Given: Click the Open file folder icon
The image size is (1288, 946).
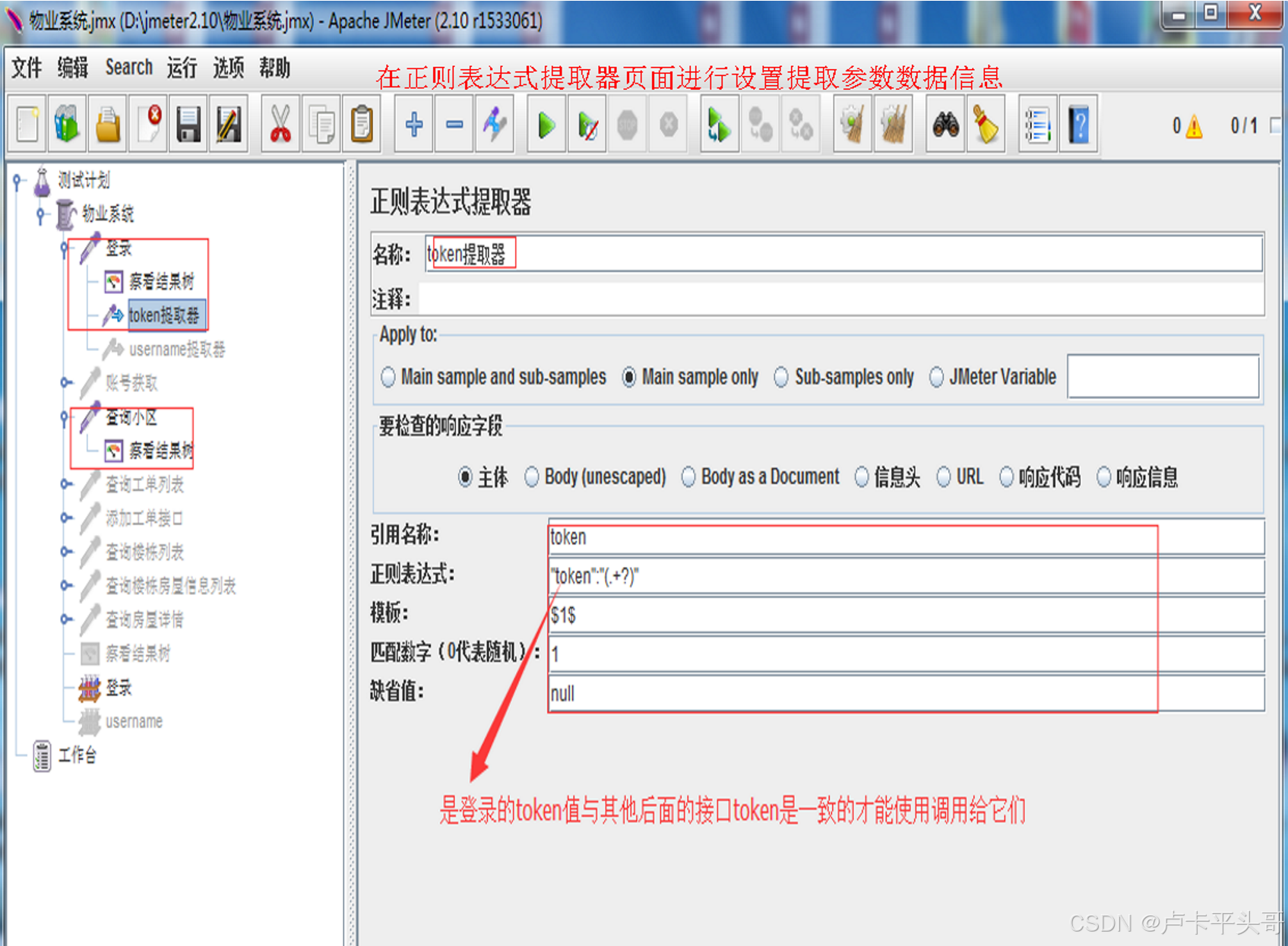Looking at the screenshot, I should point(107,124).
